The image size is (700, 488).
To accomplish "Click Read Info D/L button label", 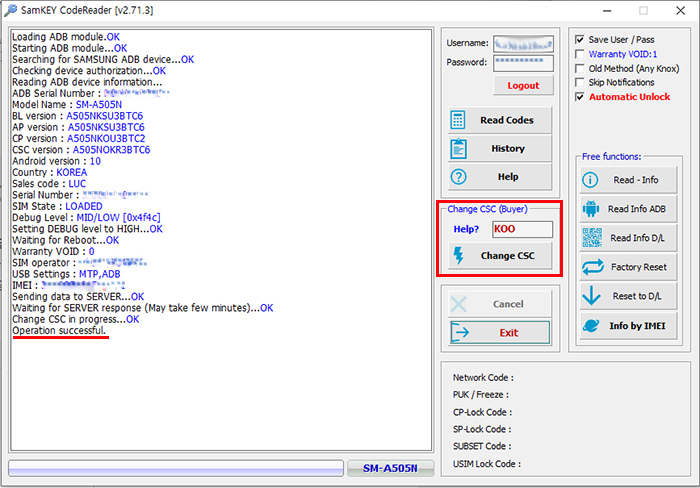I will pyautogui.click(x=638, y=238).
